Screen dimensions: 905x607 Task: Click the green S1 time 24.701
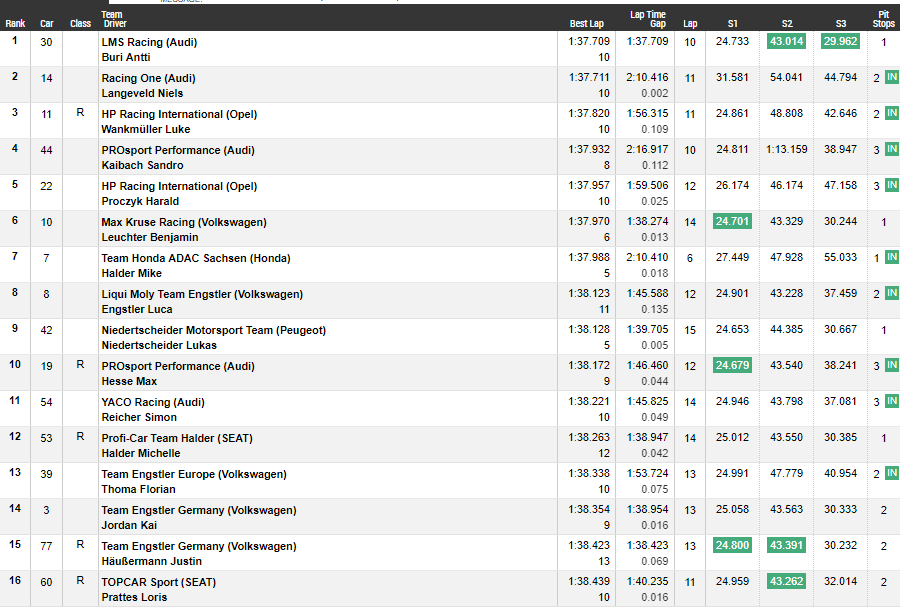[732, 222]
